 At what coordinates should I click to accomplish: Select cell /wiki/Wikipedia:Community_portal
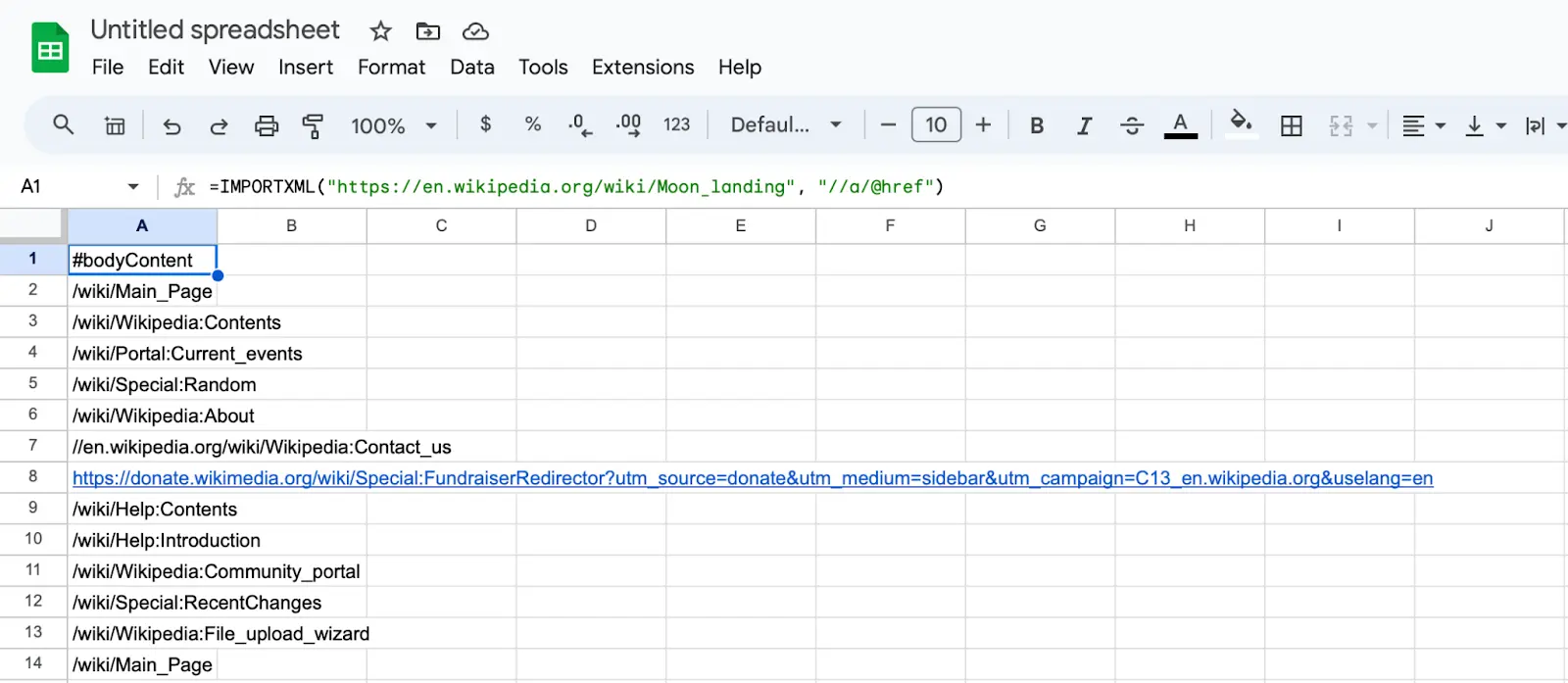coord(142,571)
